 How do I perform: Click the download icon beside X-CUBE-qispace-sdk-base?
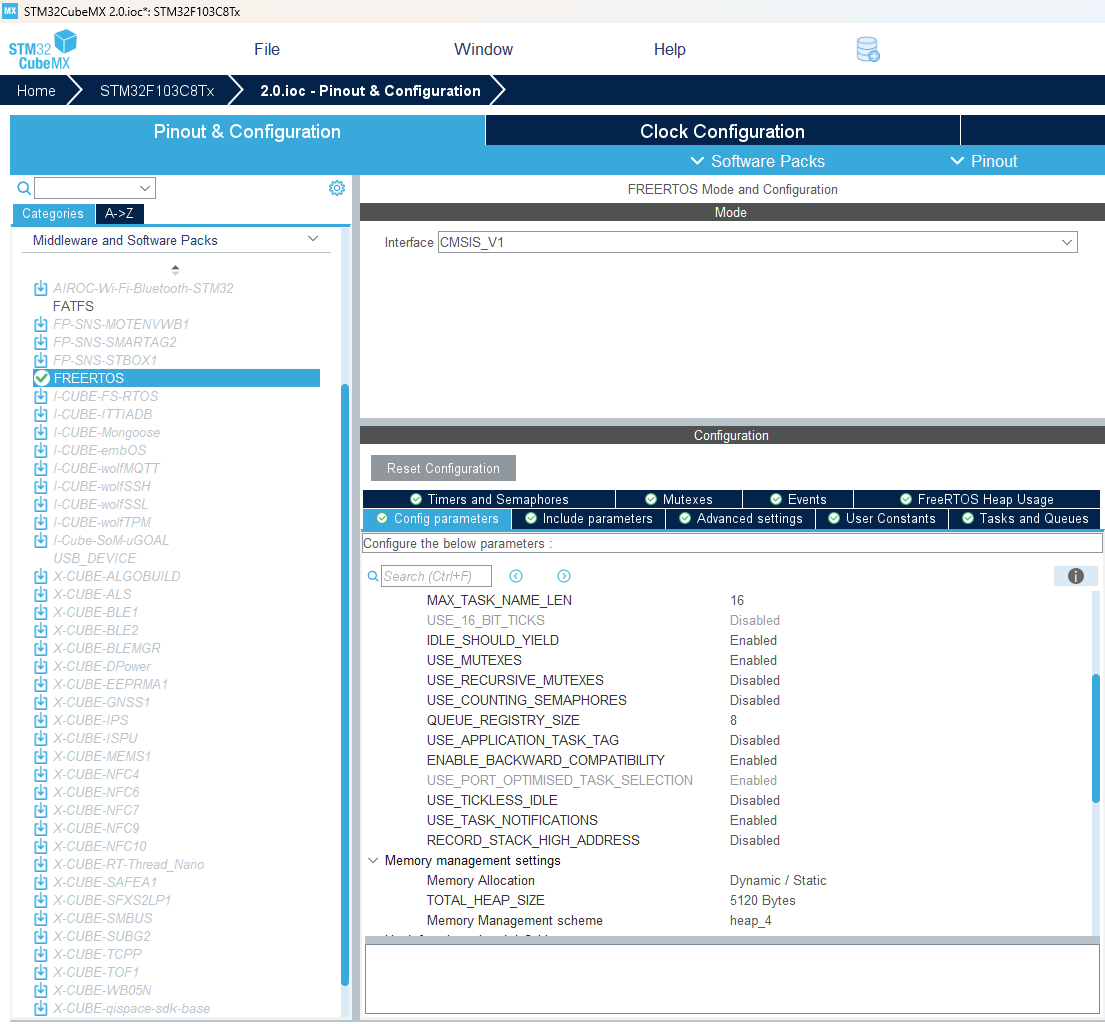(x=41, y=1008)
